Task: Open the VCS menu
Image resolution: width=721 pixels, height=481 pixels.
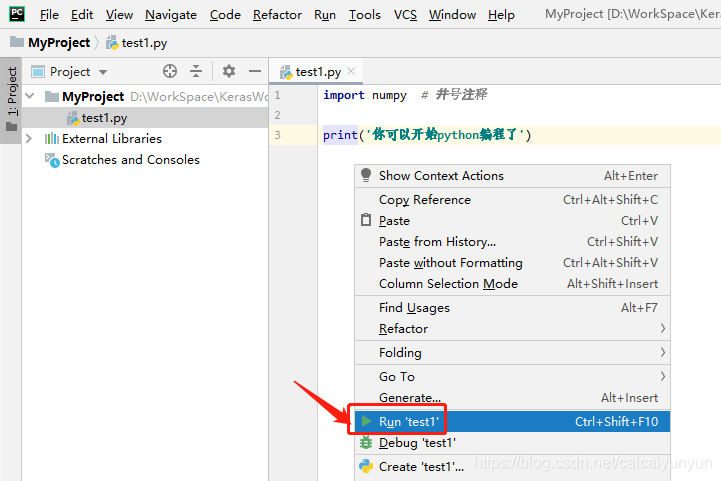Action: coord(405,15)
